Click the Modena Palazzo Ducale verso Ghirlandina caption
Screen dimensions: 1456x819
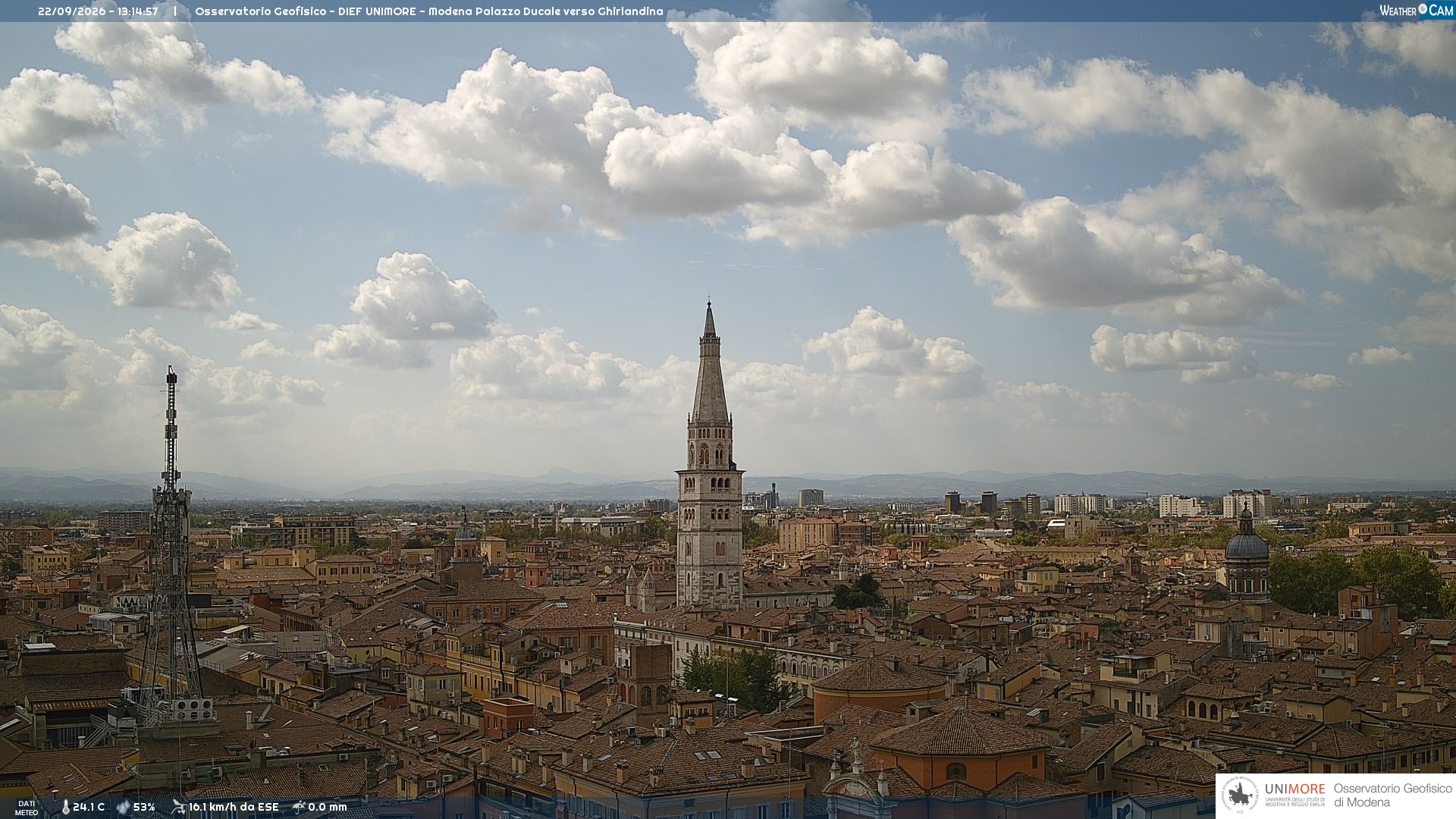coord(546,11)
